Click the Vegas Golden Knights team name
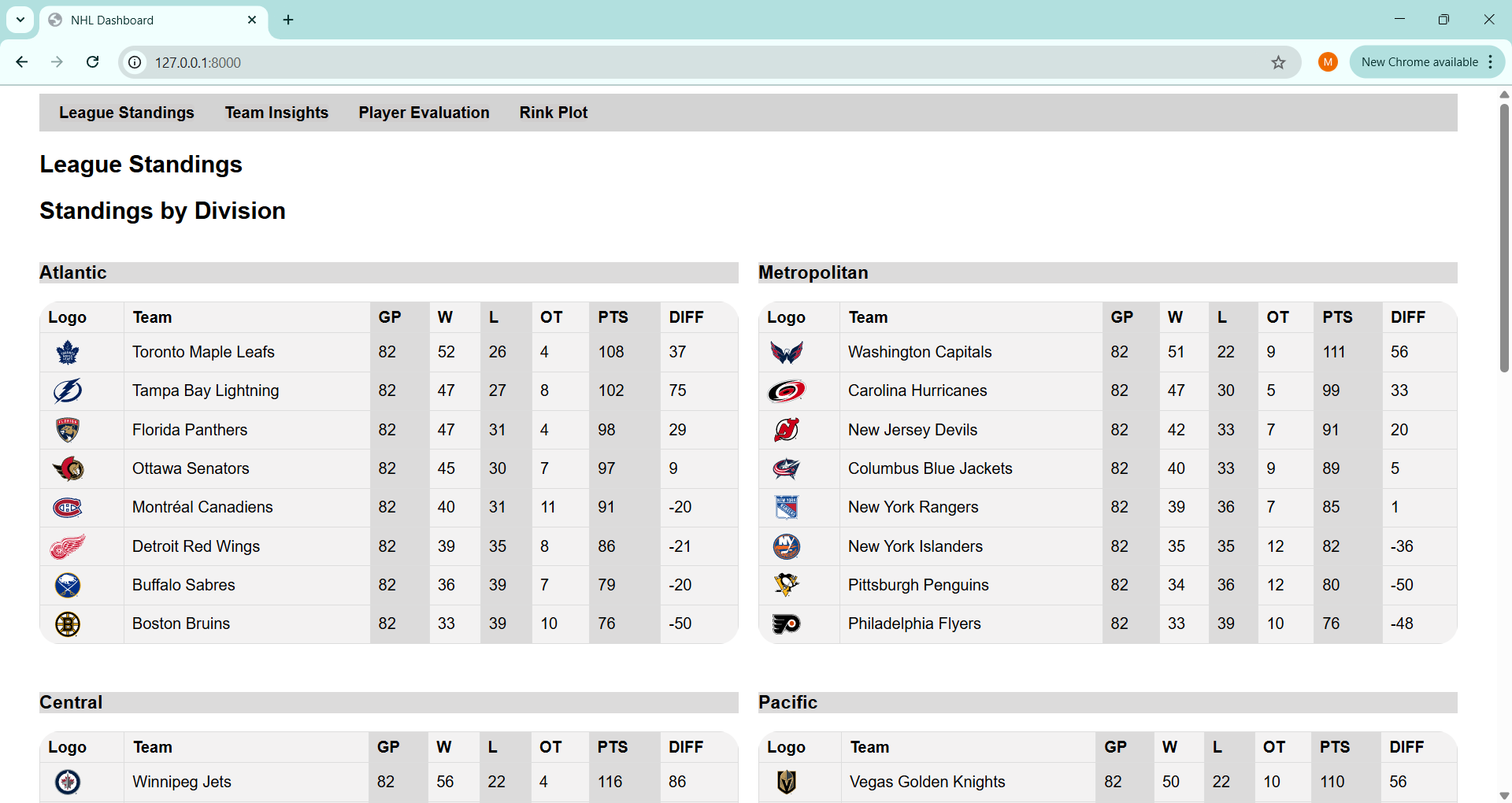The image size is (1512, 803). (927, 782)
